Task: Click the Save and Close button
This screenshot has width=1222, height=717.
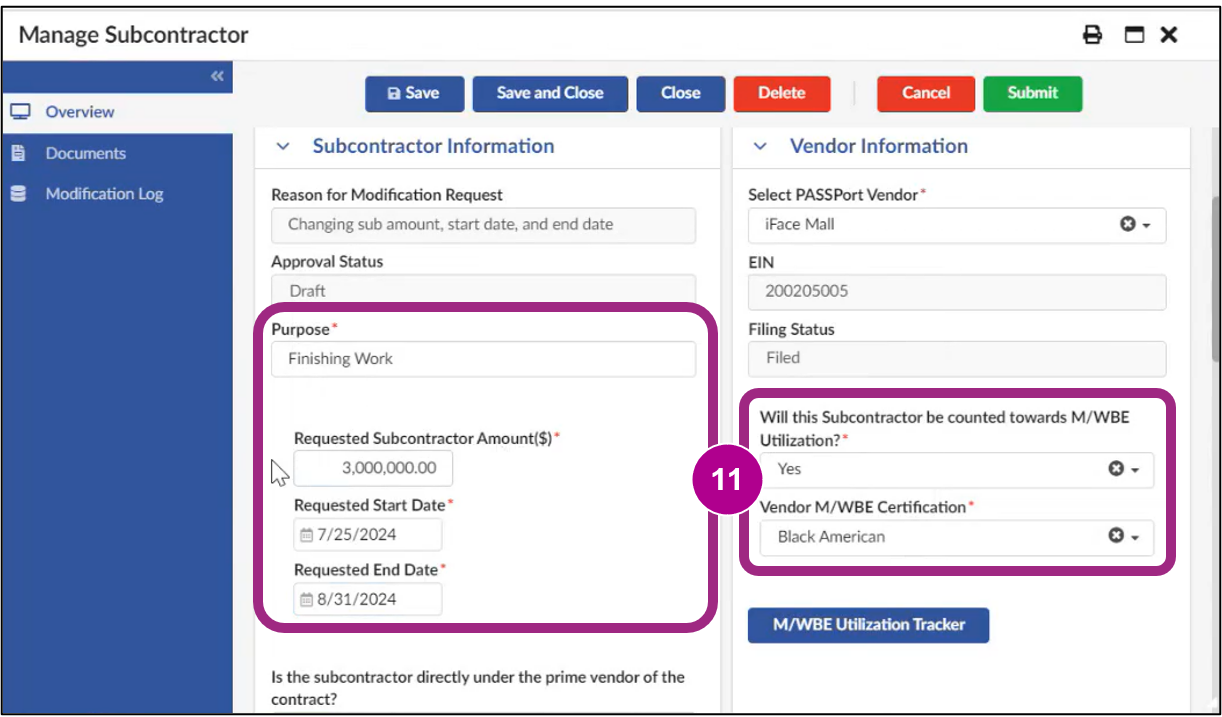Action: pyautogui.click(x=550, y=93)
